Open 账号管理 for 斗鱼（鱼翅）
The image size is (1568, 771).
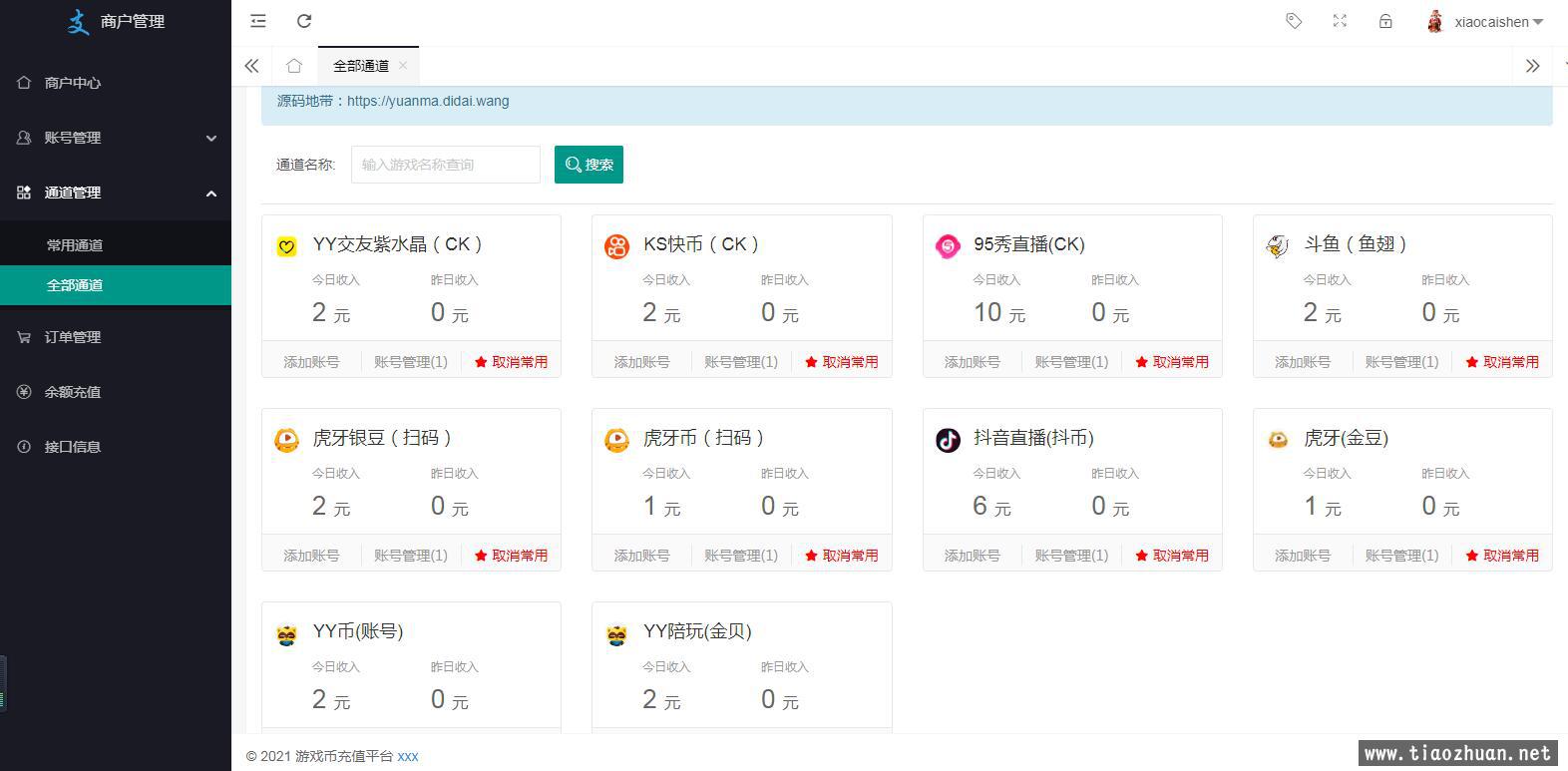coord(1402,362)
